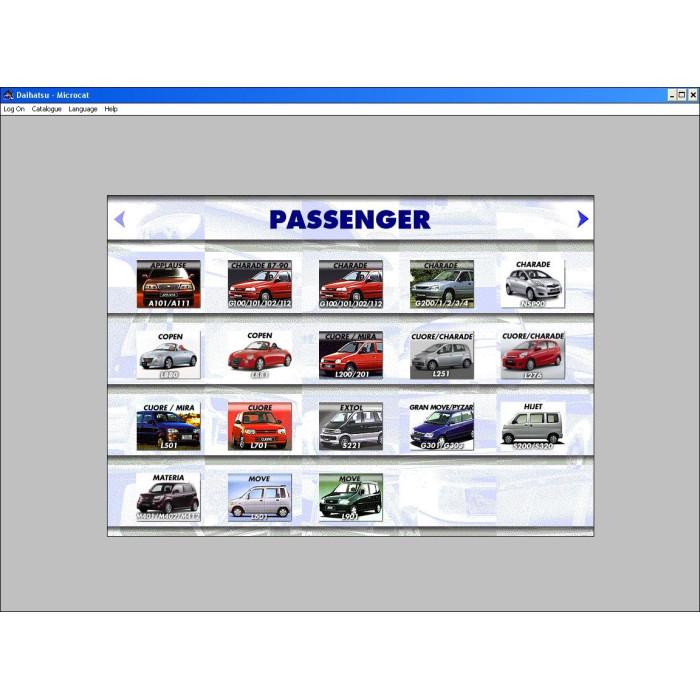Select the red Copen L881
The width and height of the screenshot is (700, 700).
[x=259, y=355]
